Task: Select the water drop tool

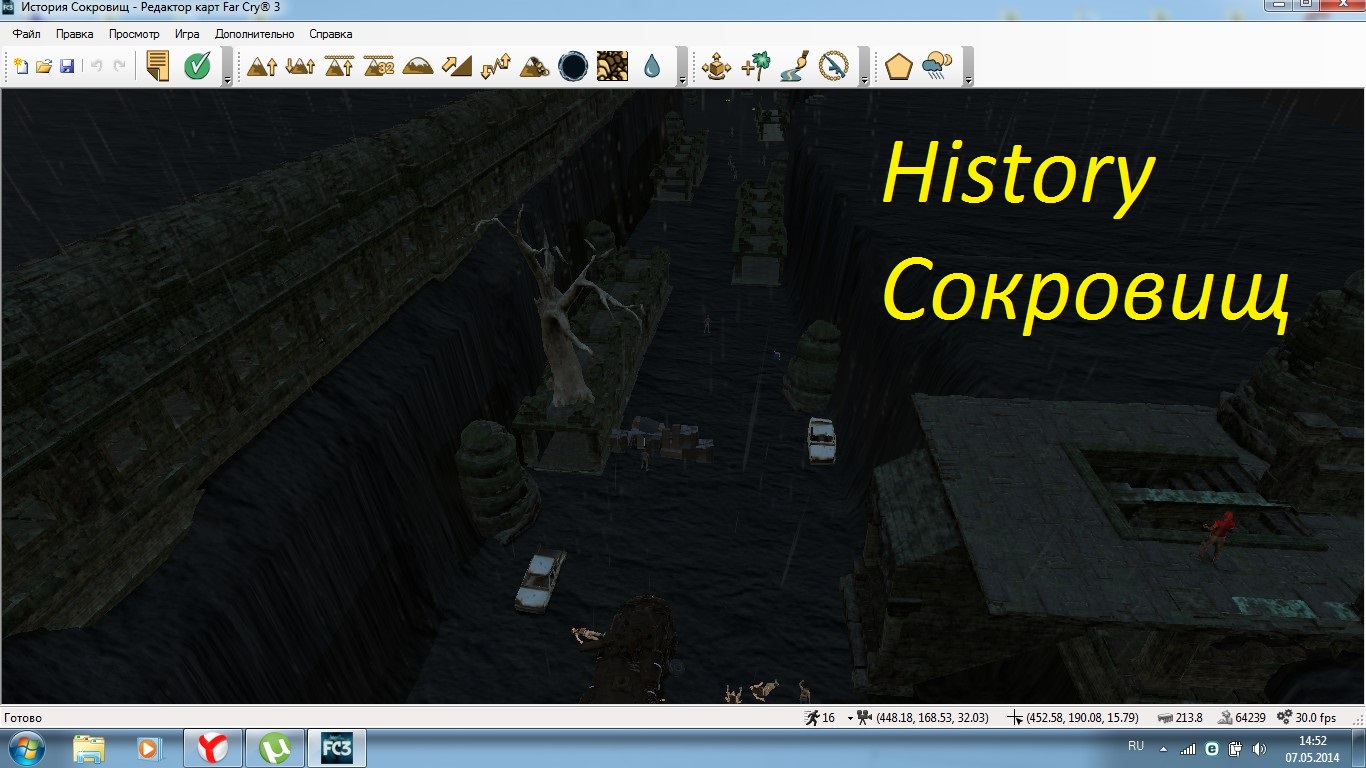Action: pyautogui.click(x=651, y=66)
